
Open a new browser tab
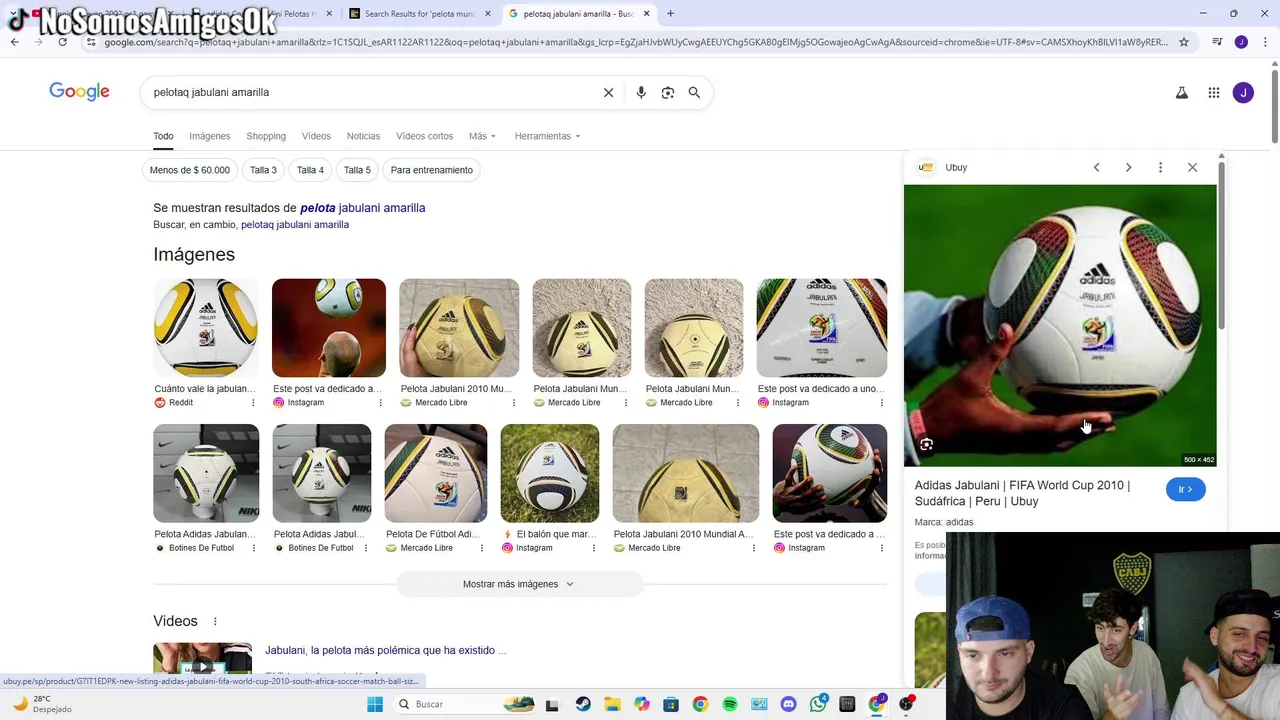(x=670, y=14)
